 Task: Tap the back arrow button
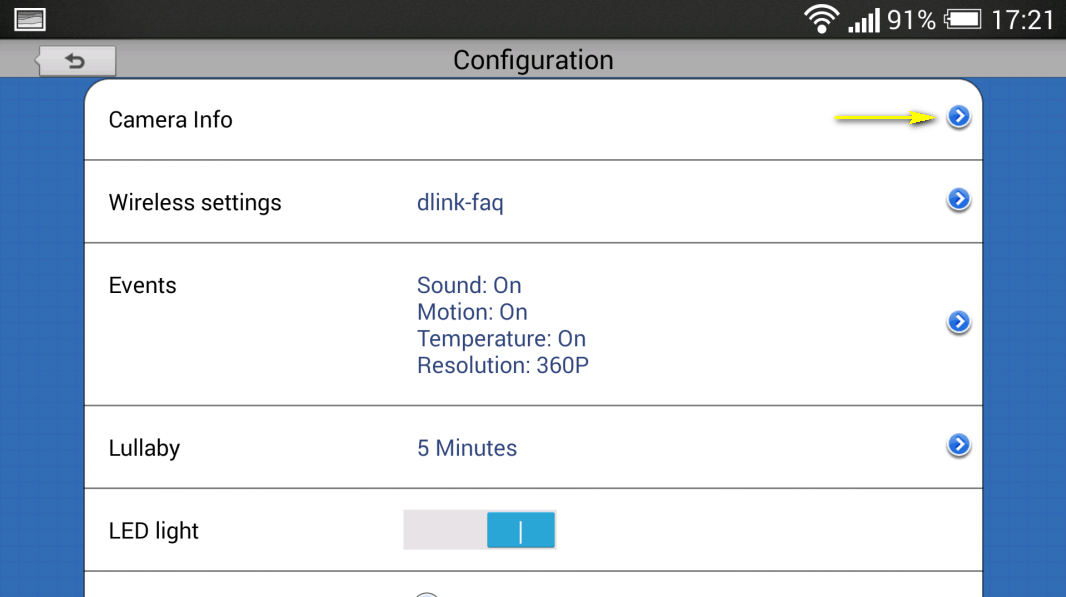coord(75,61)
